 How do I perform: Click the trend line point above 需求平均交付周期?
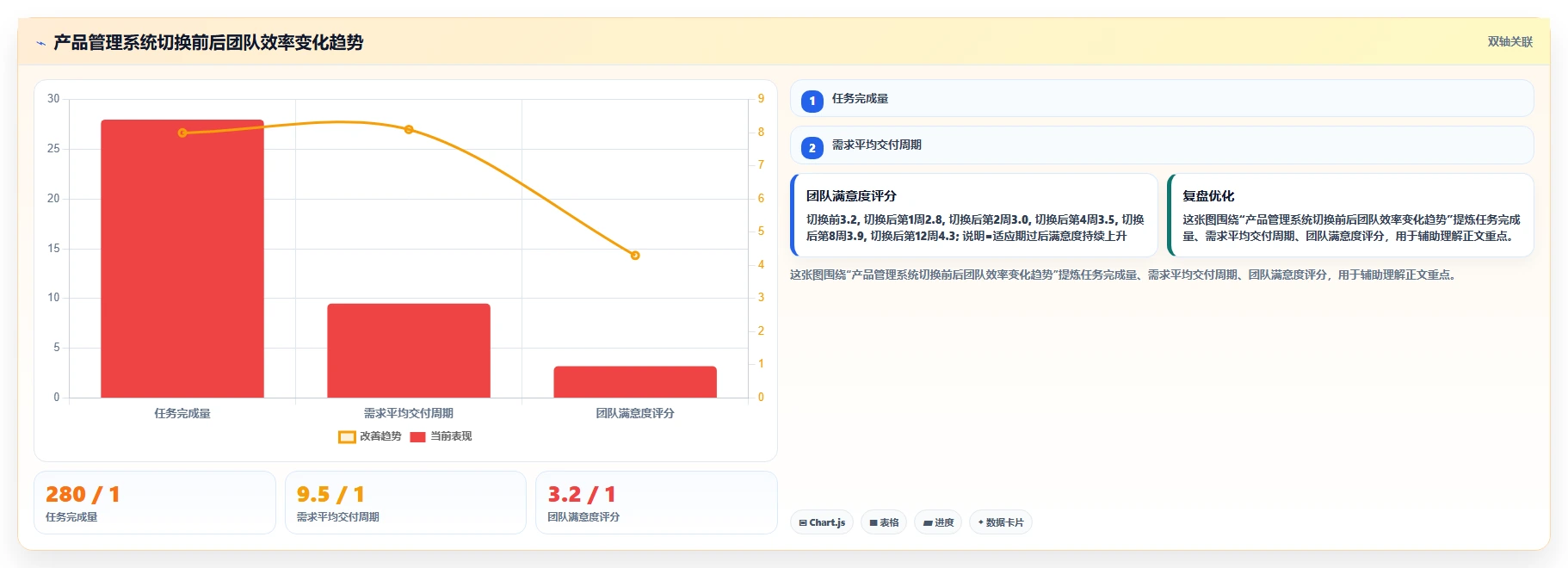409,129
